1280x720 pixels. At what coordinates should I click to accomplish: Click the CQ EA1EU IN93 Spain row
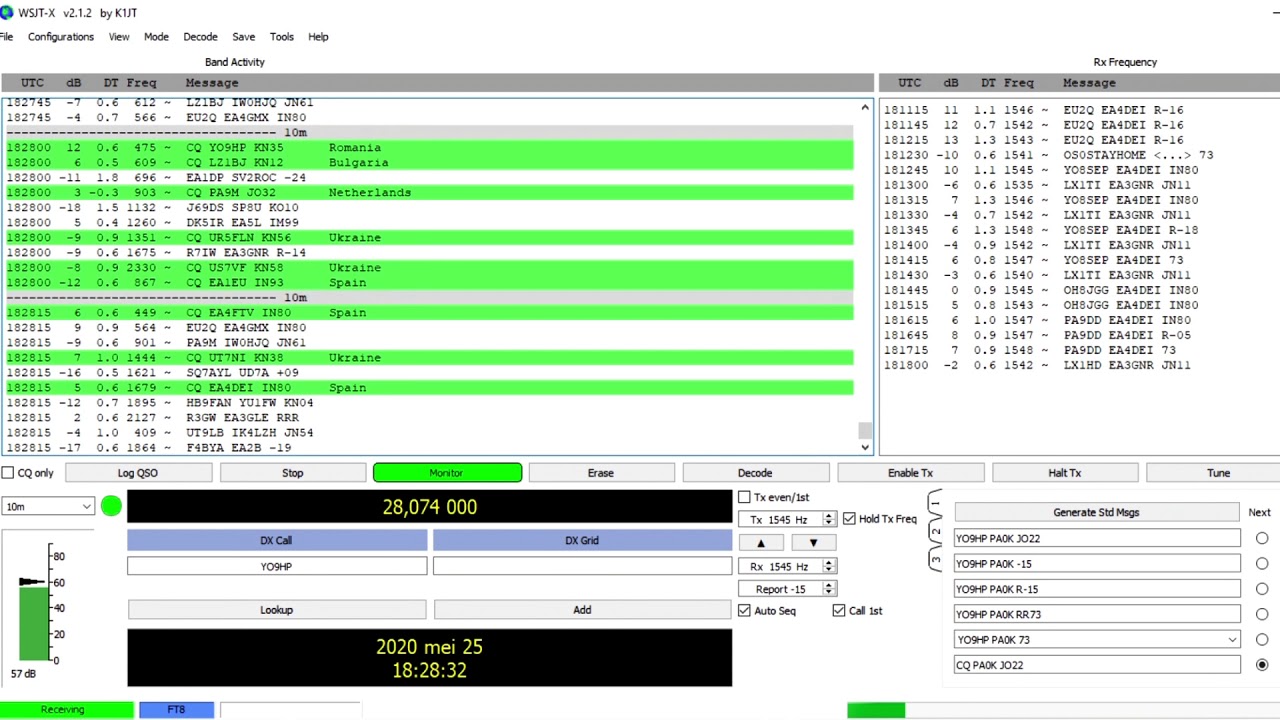click(x=430, y=283)
